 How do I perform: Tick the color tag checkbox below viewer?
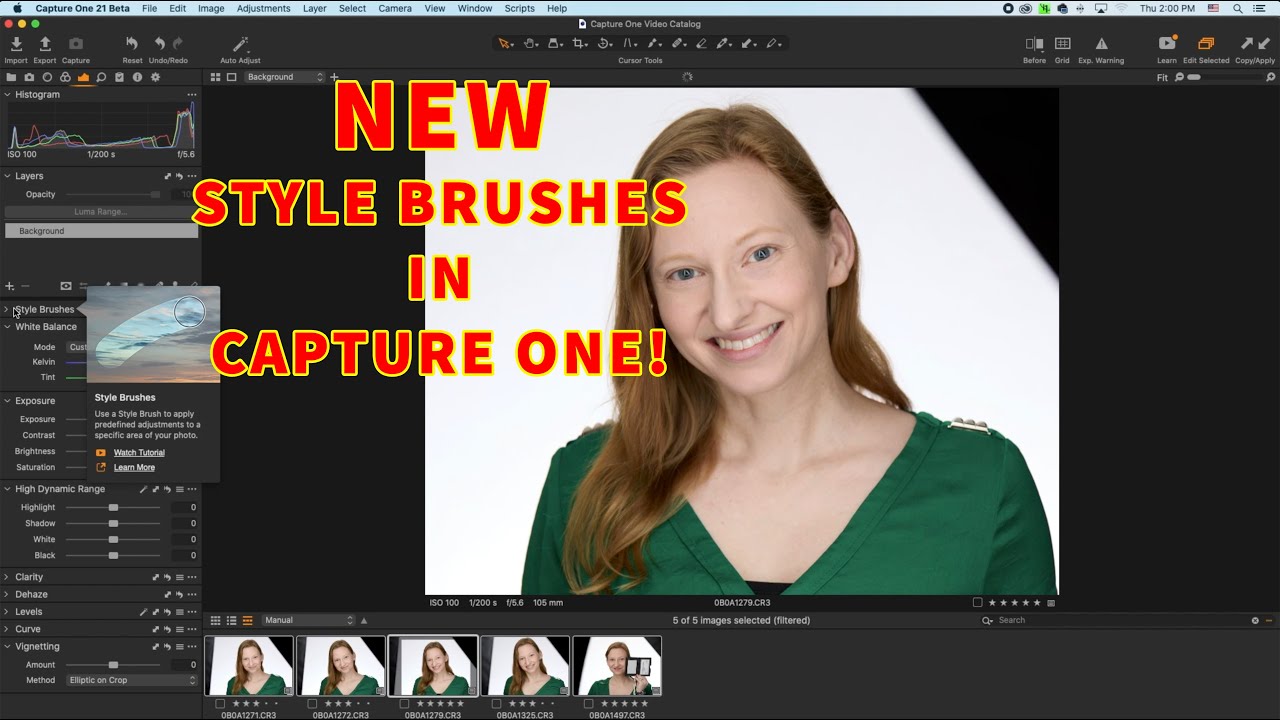tap(978, 603)
